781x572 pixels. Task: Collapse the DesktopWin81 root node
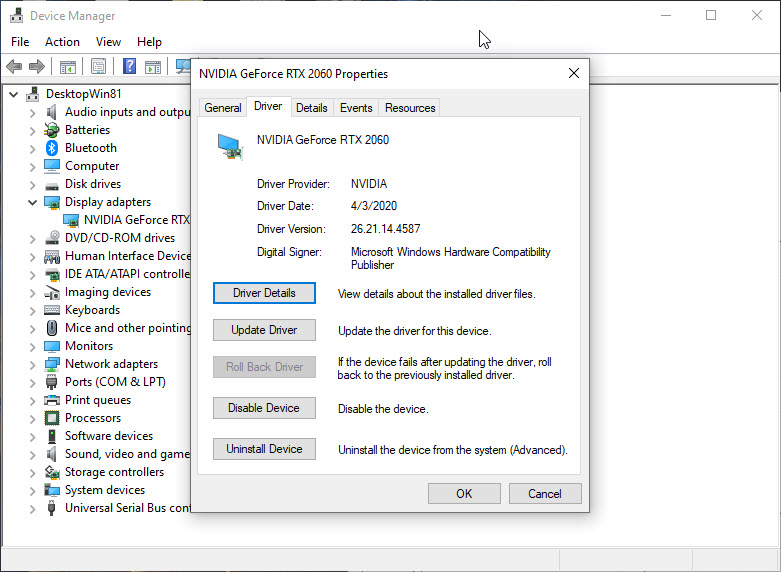14,94
